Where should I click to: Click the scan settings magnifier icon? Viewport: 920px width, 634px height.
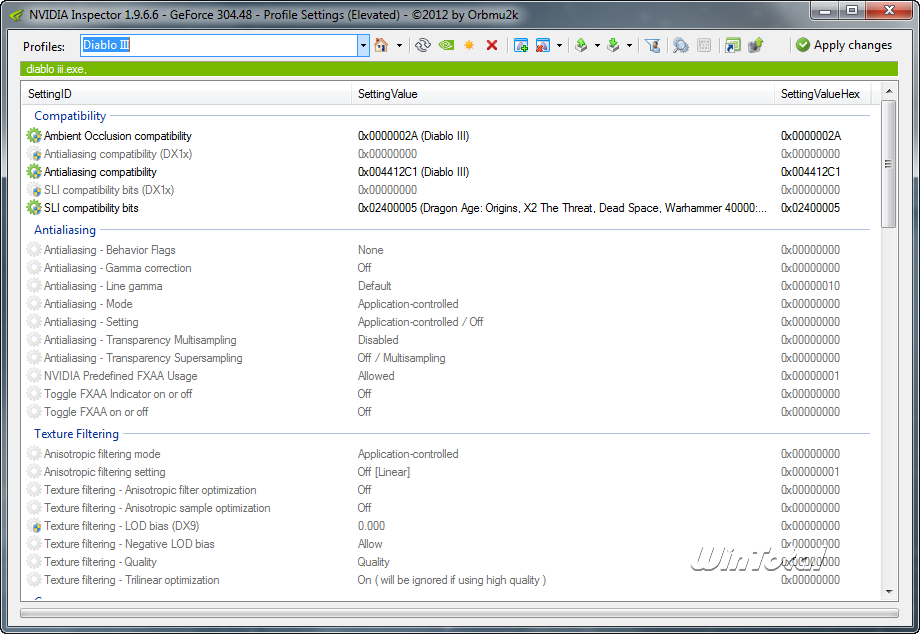point(681,45)
